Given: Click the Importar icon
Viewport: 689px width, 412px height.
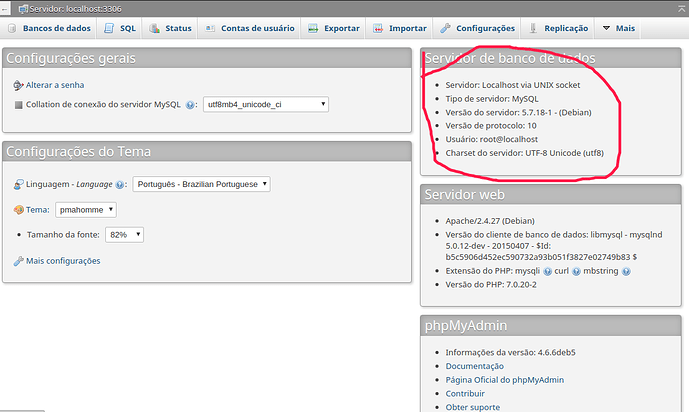Looking at the screenshot, I should point(378,29).
